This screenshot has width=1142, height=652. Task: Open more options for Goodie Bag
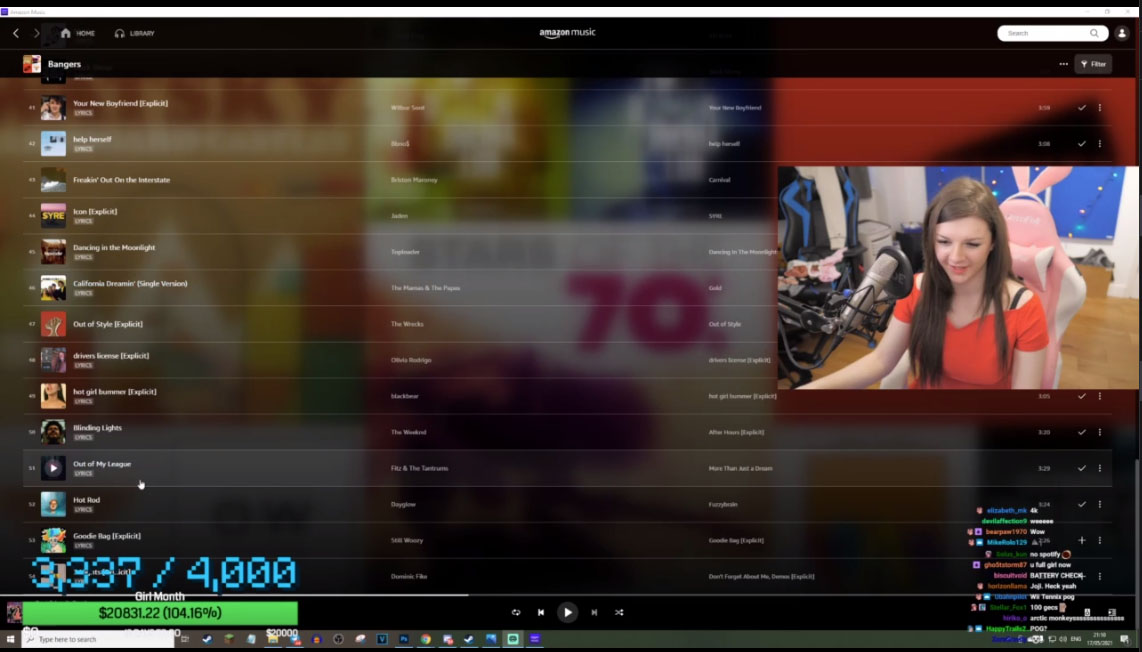pyautogui.click(x=1100, y=540)
